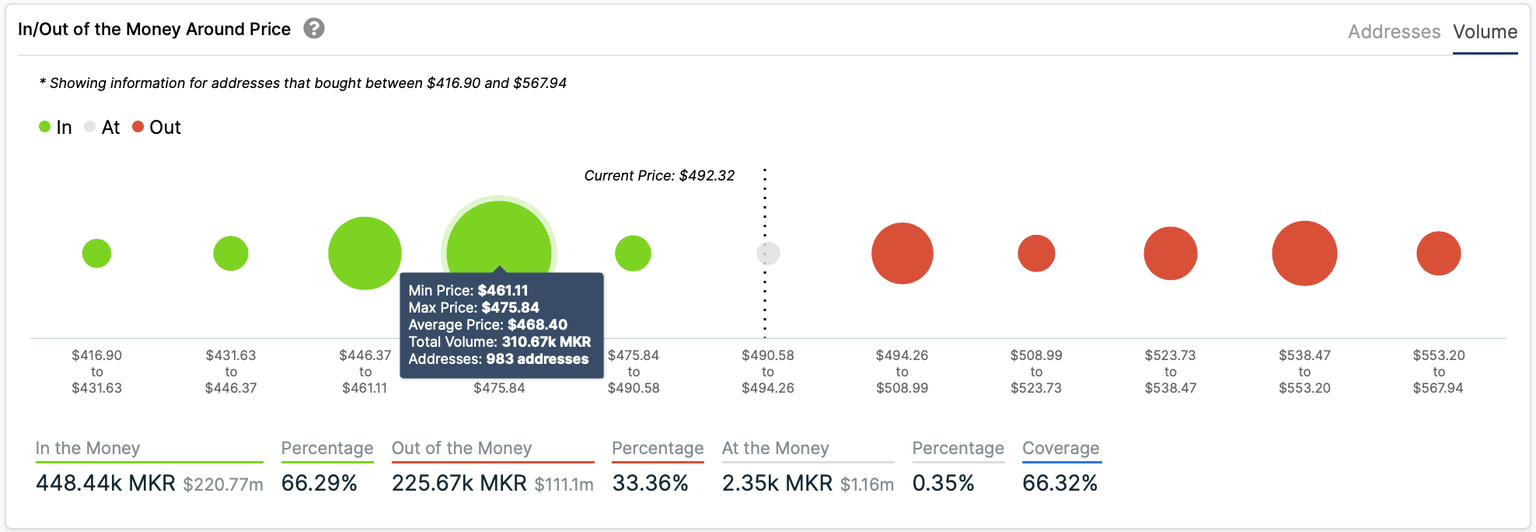Click the help question mark icon
Screen dimensions: 1536x532
314,28
